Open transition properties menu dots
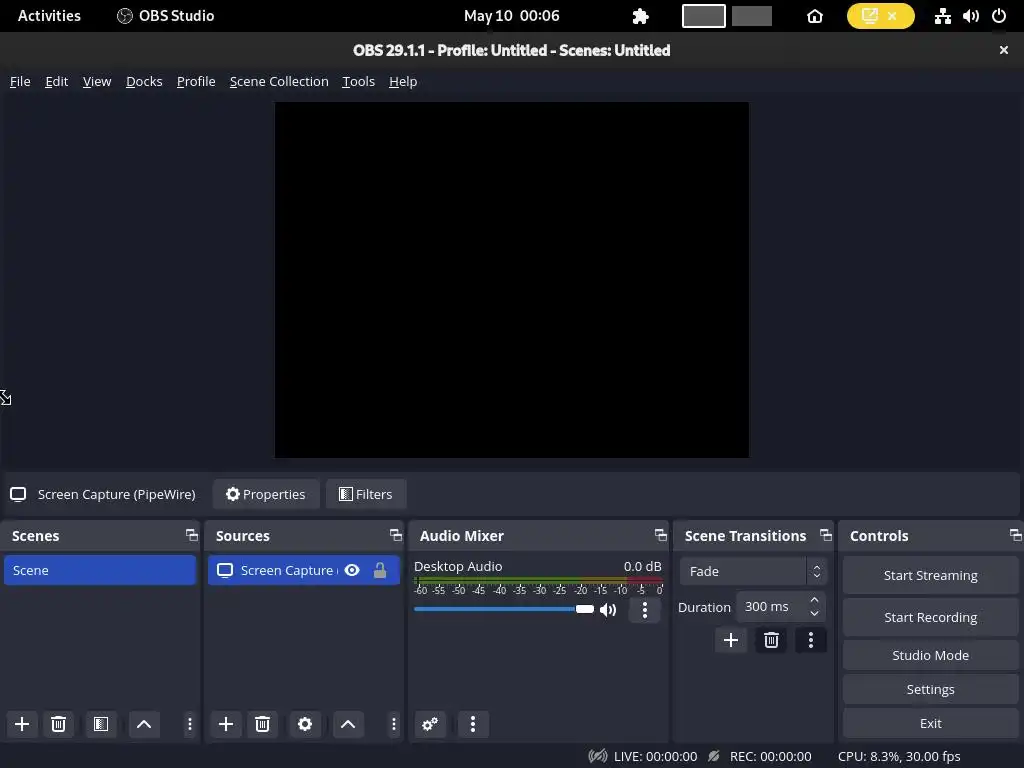Image resolution: width=1024 pixels, height=768 pixels. coord(810,640)
